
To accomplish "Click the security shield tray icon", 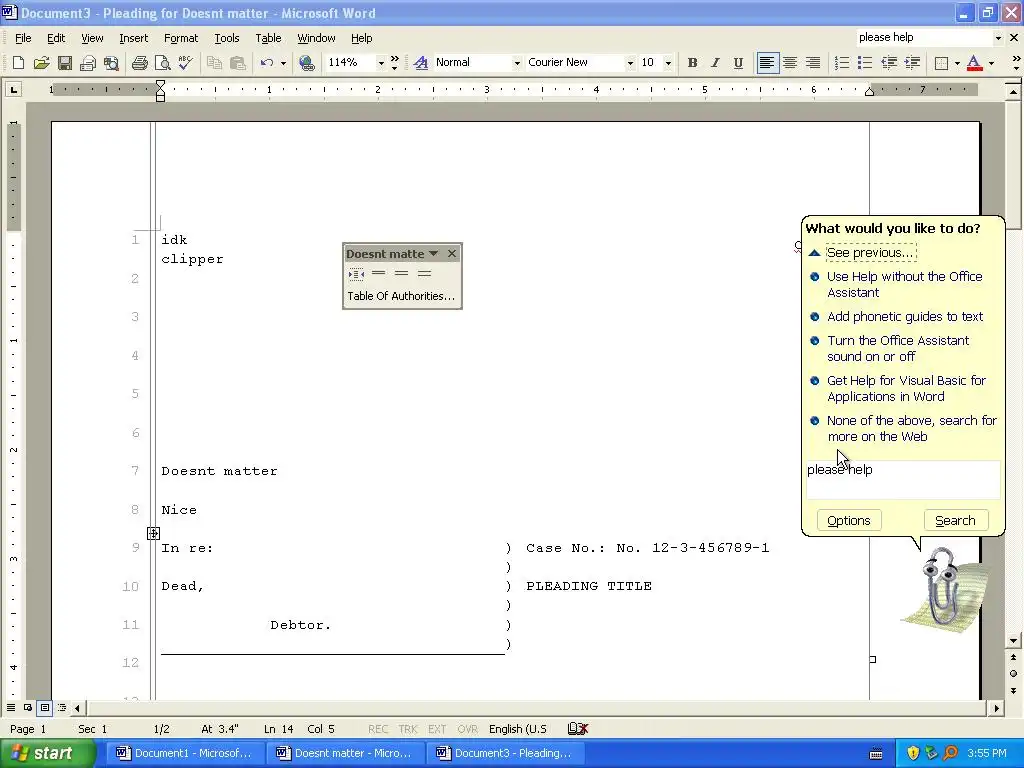I will point(913,753).
